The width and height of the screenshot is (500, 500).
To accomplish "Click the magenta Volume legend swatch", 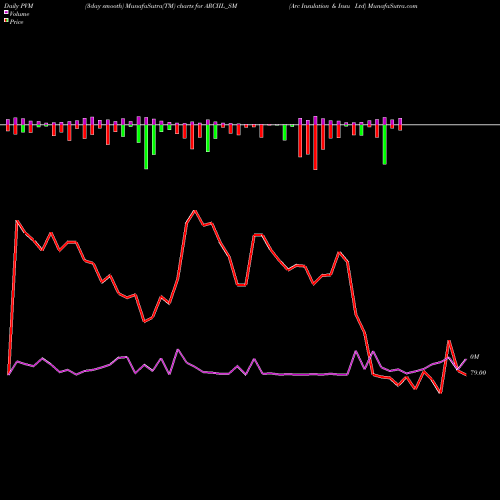I will click(6, 12).
